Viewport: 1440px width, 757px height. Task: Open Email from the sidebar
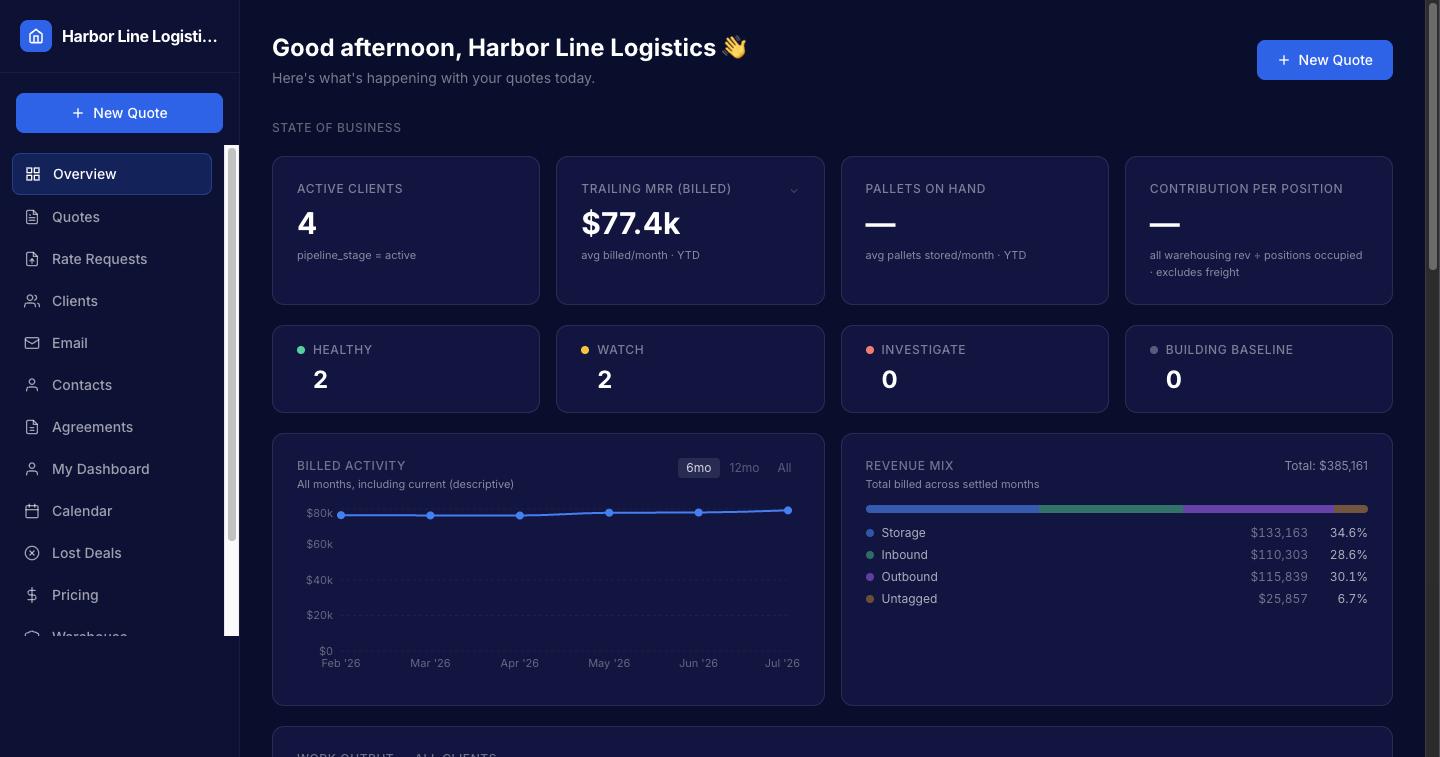point(112,343)
